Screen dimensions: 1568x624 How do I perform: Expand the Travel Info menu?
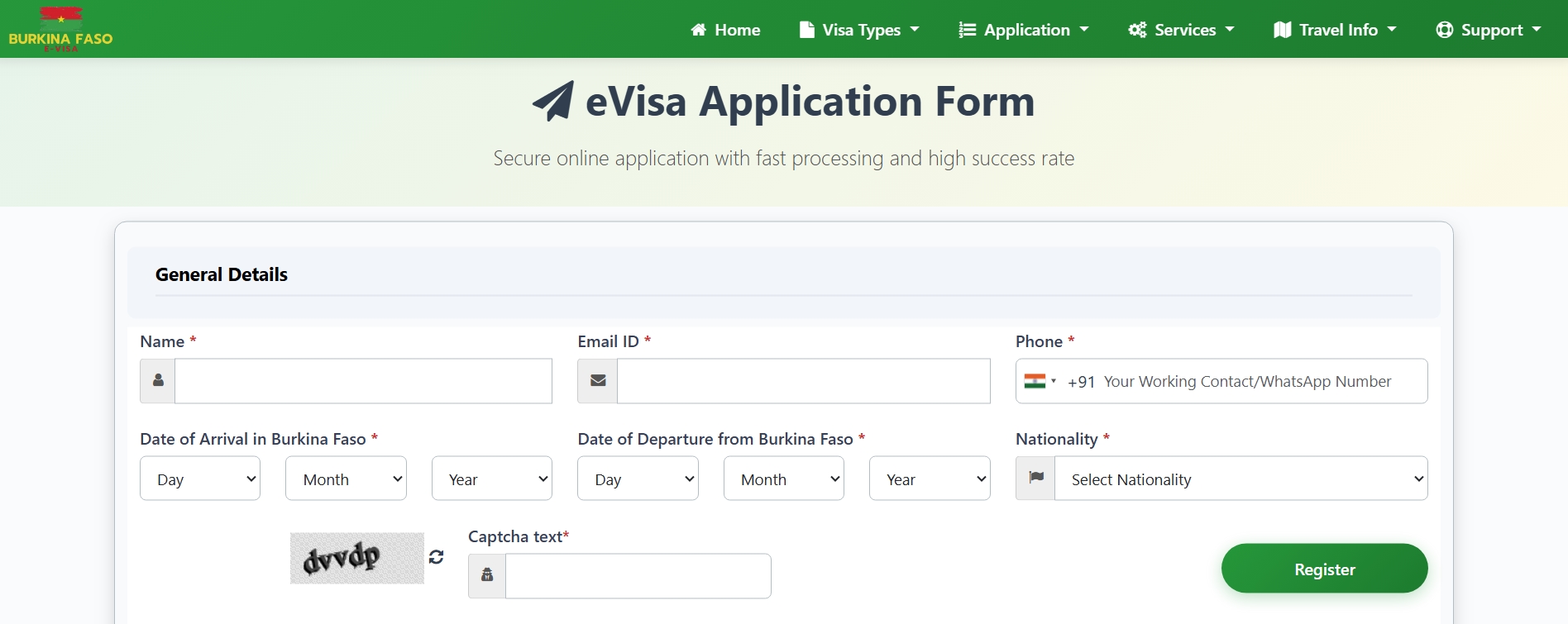pos(1335,30)
